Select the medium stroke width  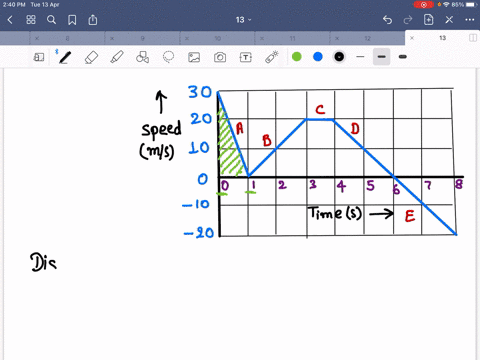tap(382, 57)
